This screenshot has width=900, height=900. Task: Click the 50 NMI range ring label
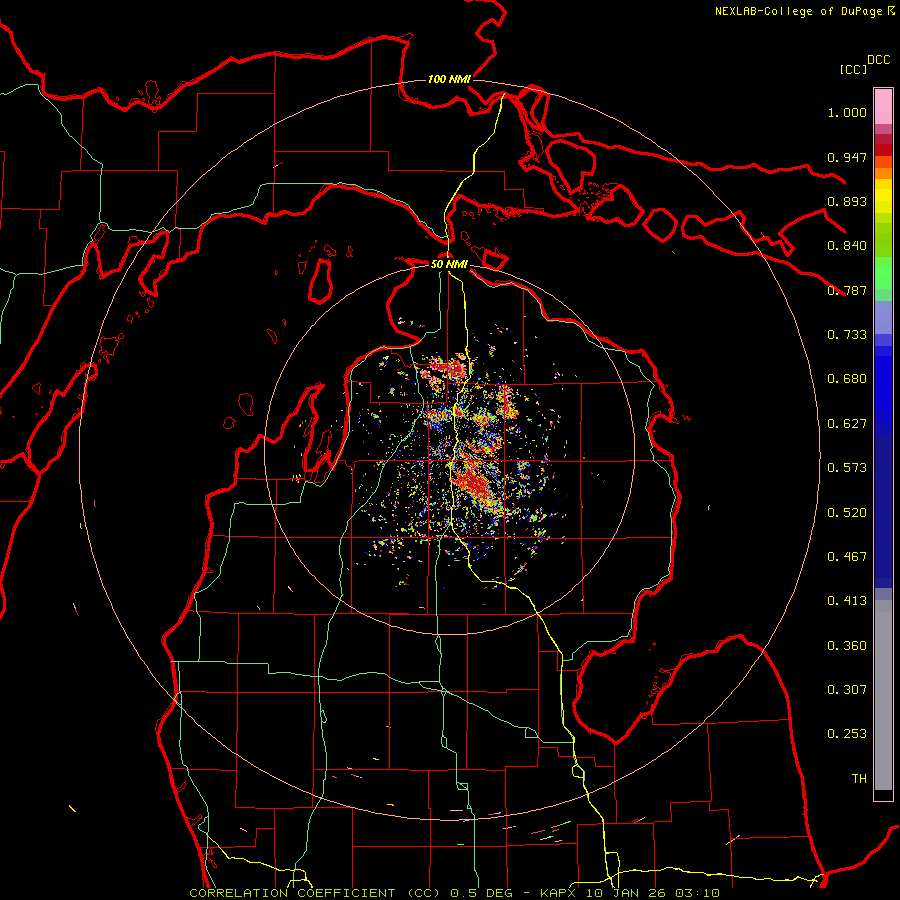[449, 264]
